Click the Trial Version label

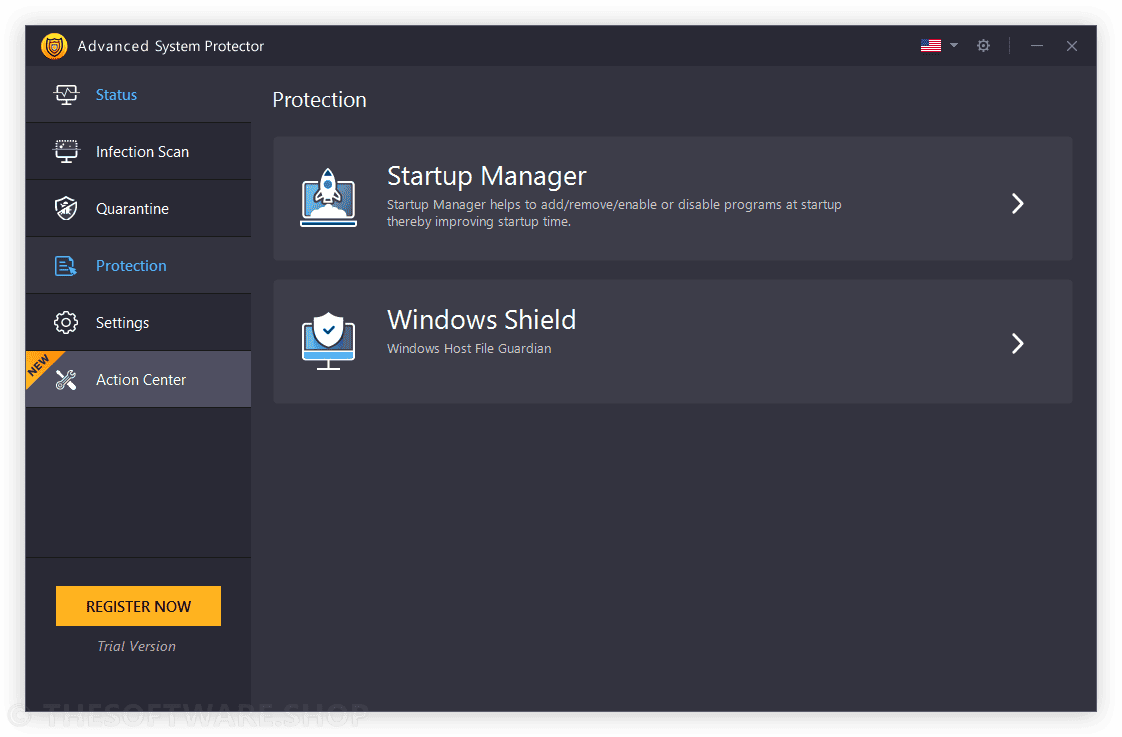tap(137, 646)
